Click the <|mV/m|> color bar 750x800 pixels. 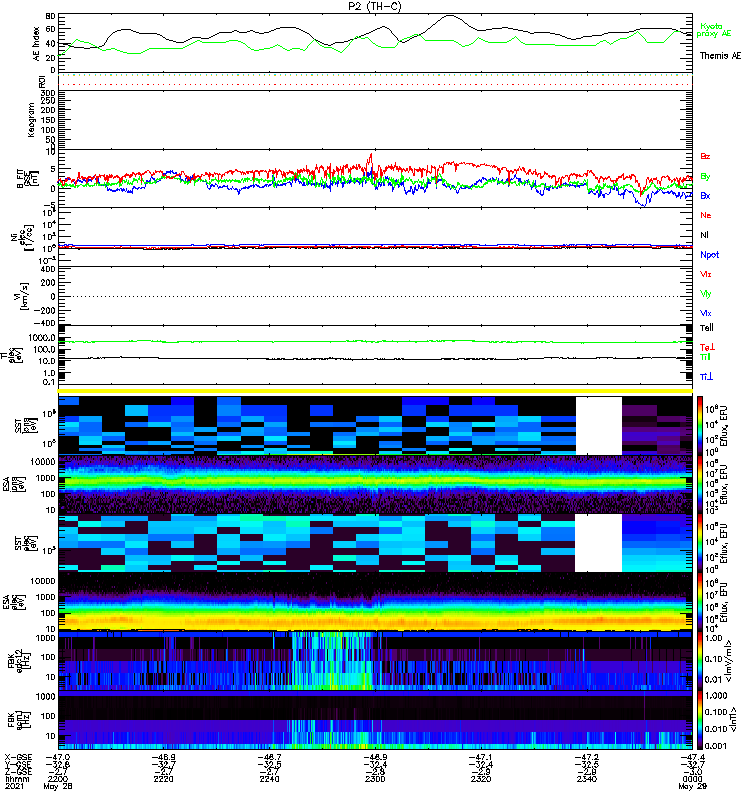[700, 660]
